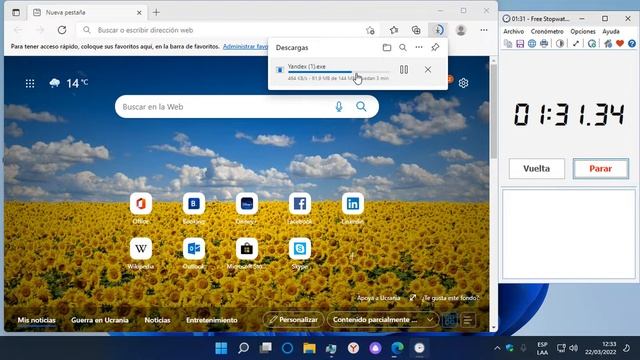Viewport: 640px width, 360px height.
Task: Open the 14 °C weather widget
Action: pos(68,83)
